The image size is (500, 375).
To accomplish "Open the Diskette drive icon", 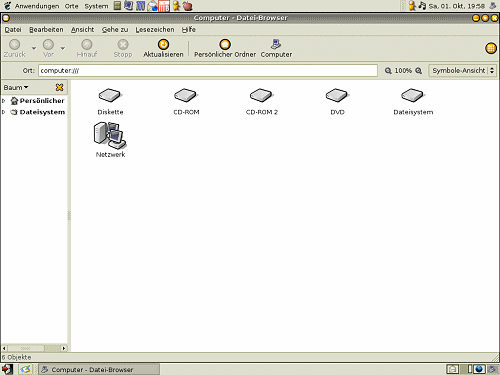I will click(110, 96).
